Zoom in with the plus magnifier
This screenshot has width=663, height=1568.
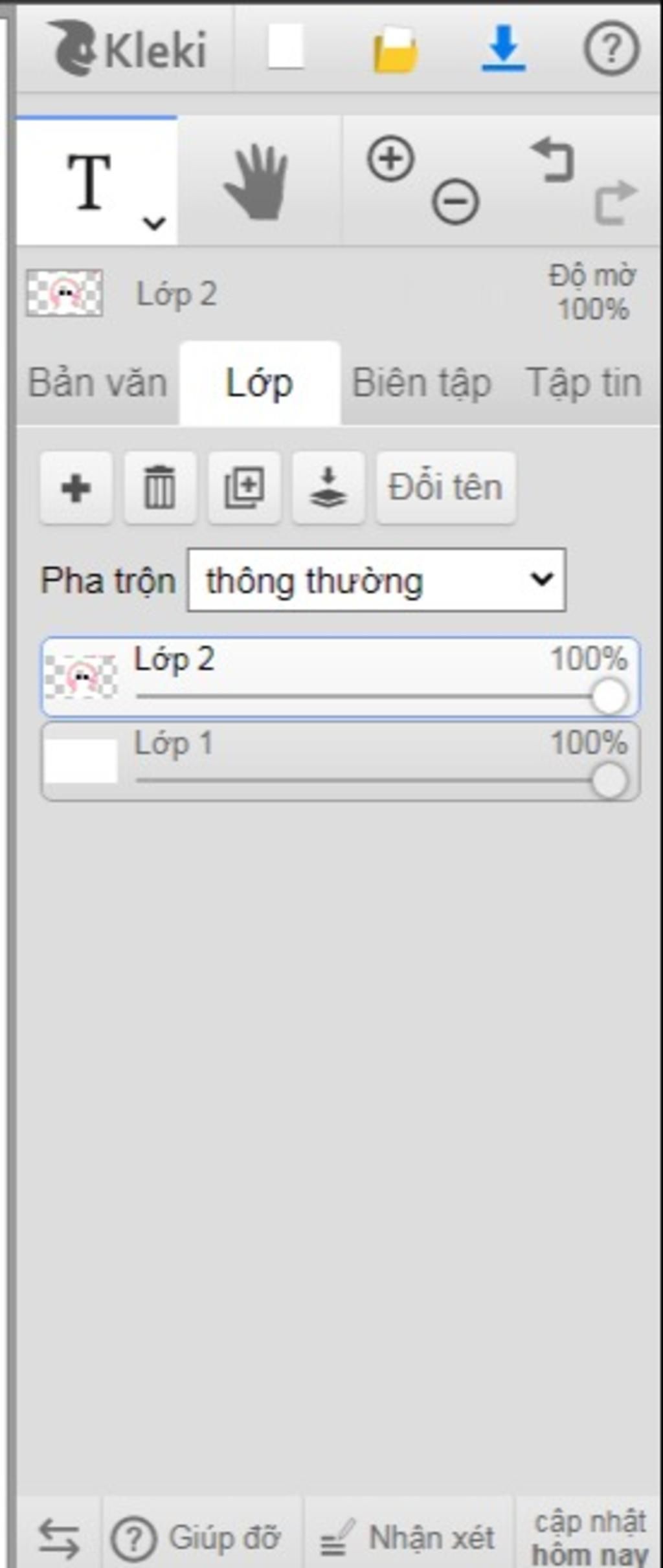tap(391, 159)
